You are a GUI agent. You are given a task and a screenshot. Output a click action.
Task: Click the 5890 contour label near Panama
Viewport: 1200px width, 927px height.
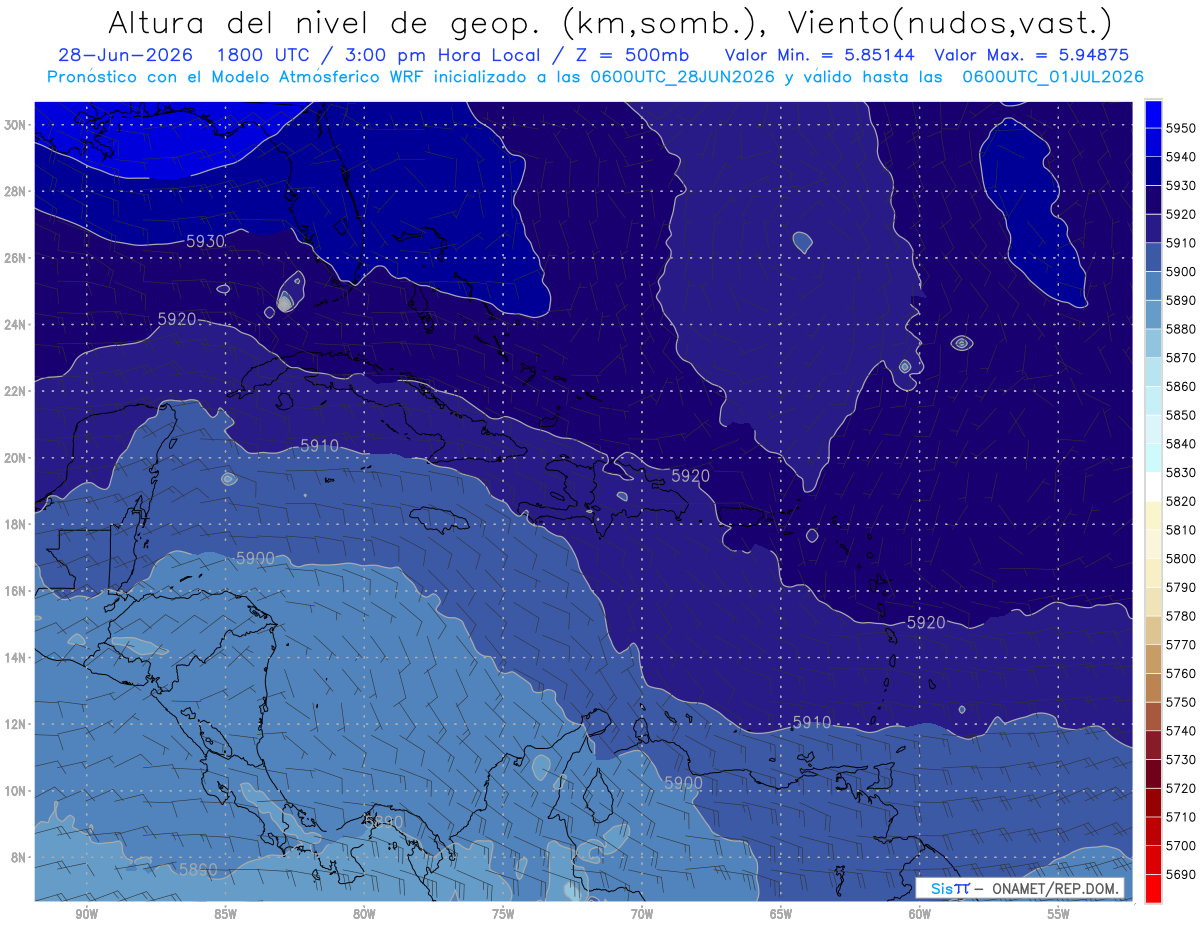[x=384, y=821]
